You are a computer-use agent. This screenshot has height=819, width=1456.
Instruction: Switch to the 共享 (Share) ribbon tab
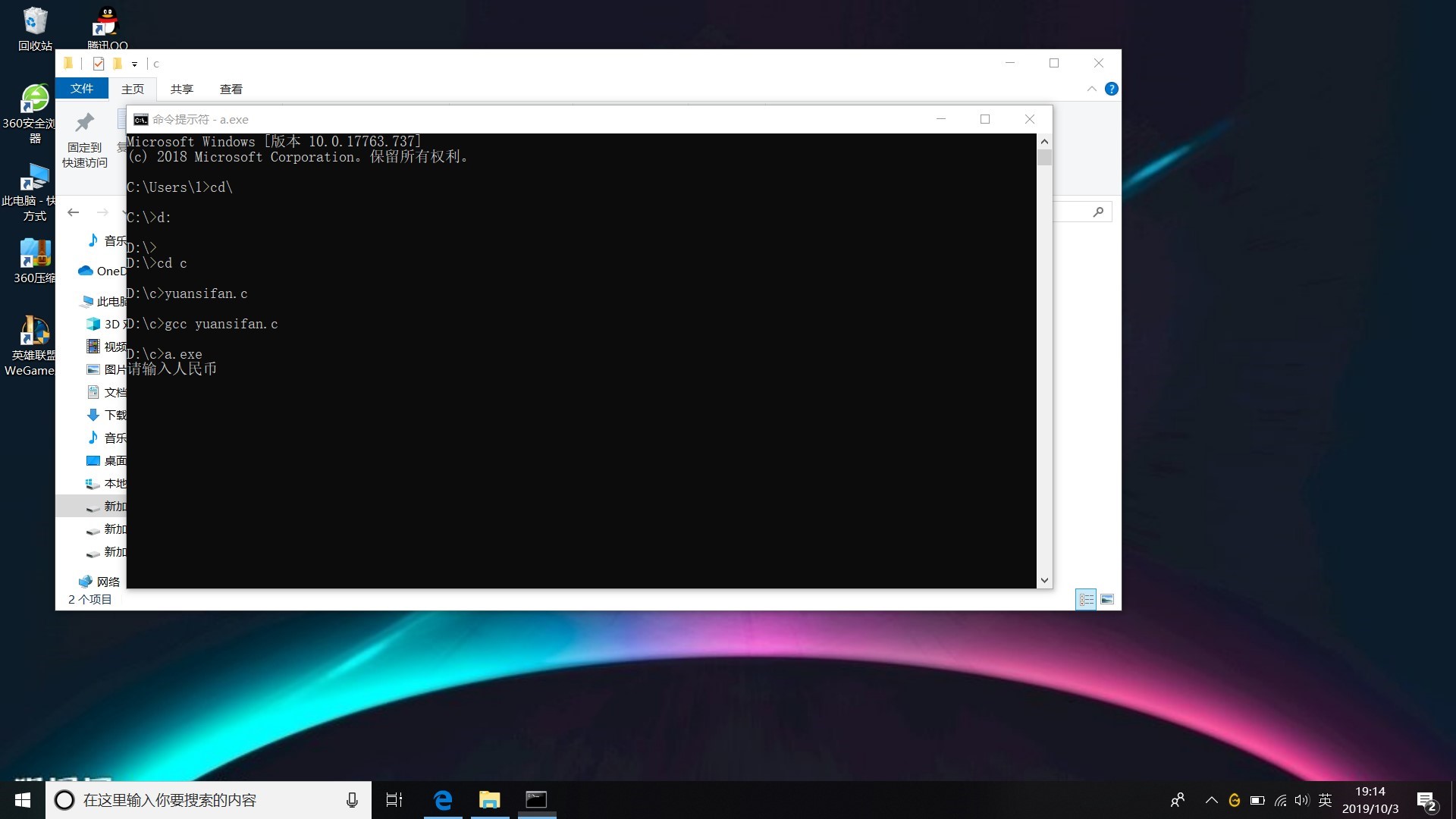[181, 89]
